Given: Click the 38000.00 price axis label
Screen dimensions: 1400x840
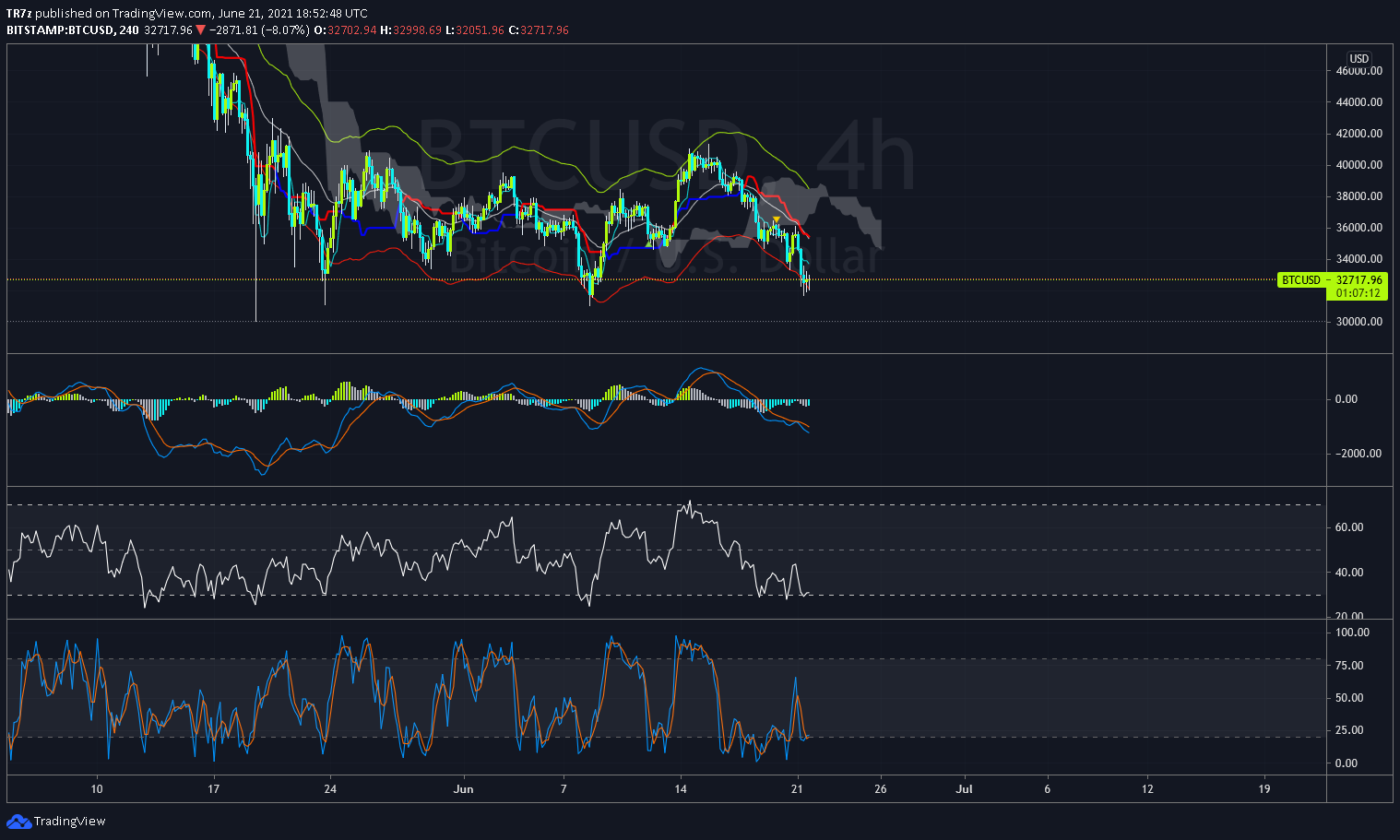Looking at the screenshot, I should (x=1358, y=196).
